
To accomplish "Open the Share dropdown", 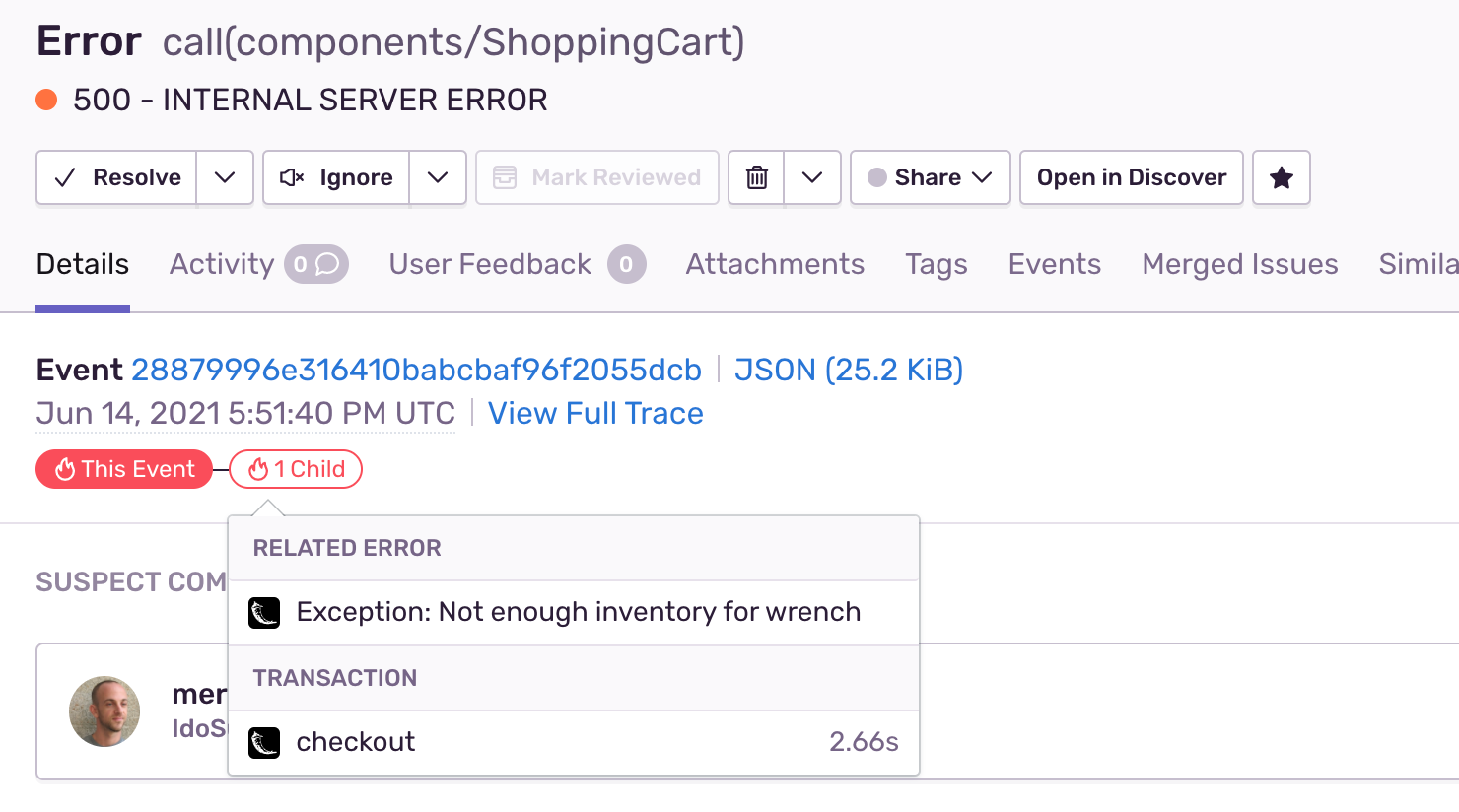I will coord(930,177).
